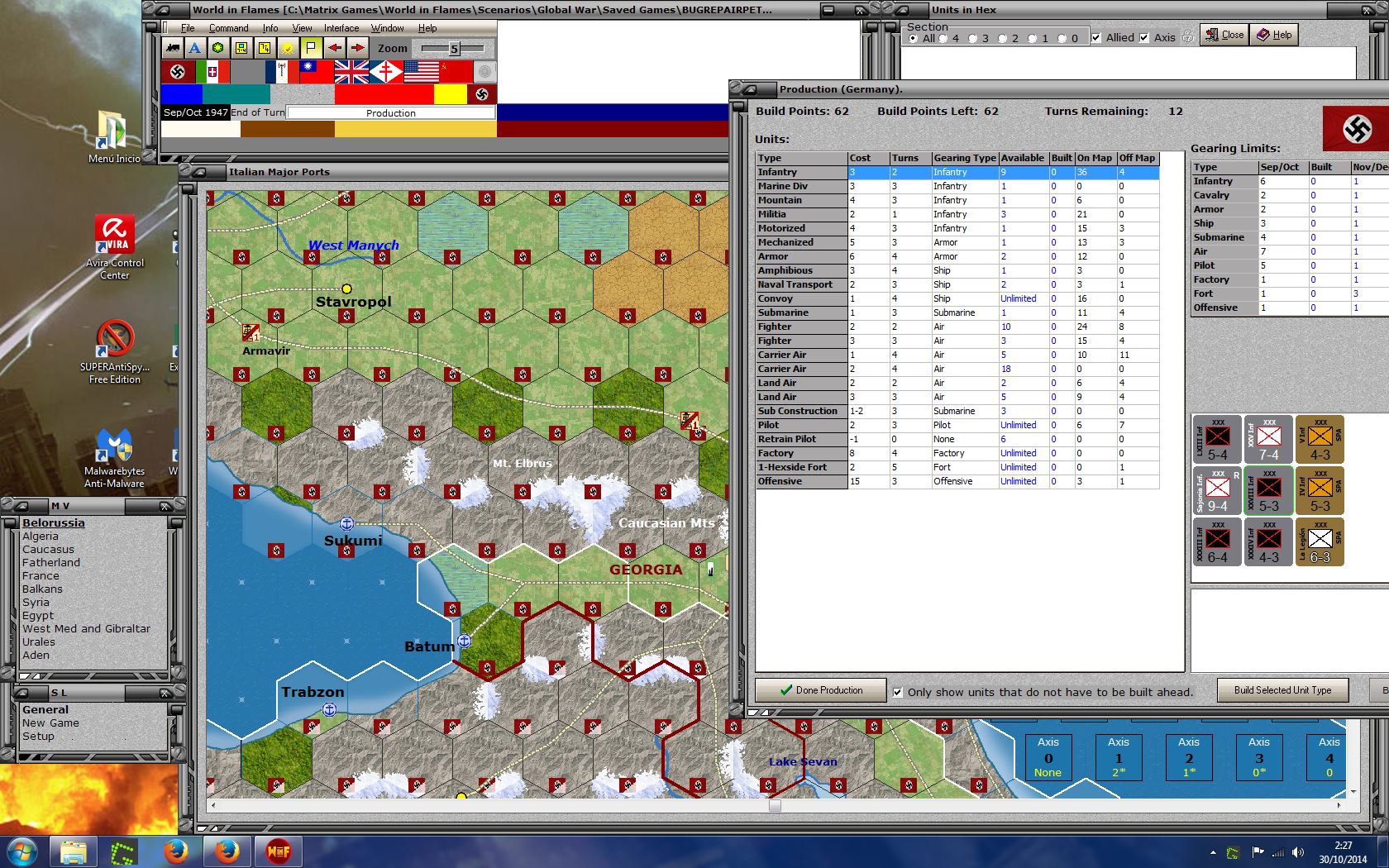Click the yellow square numbered toolbar icon

(265, 48)
